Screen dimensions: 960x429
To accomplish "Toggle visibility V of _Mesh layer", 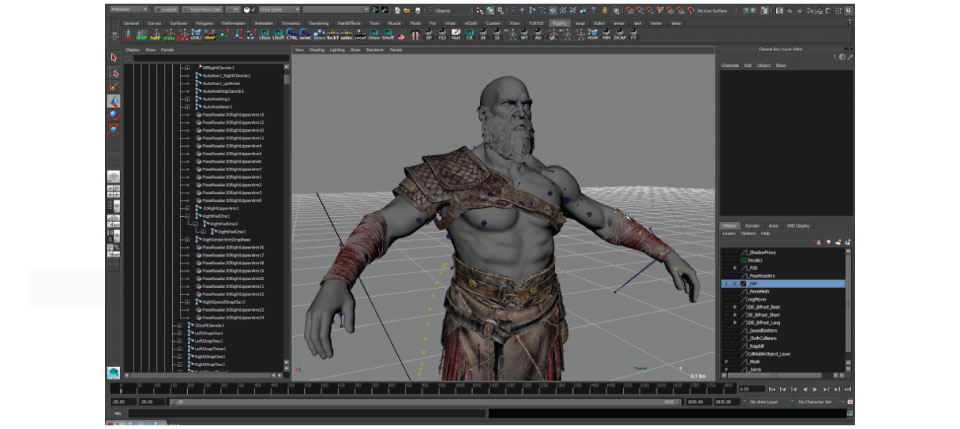I will [726, 362].
